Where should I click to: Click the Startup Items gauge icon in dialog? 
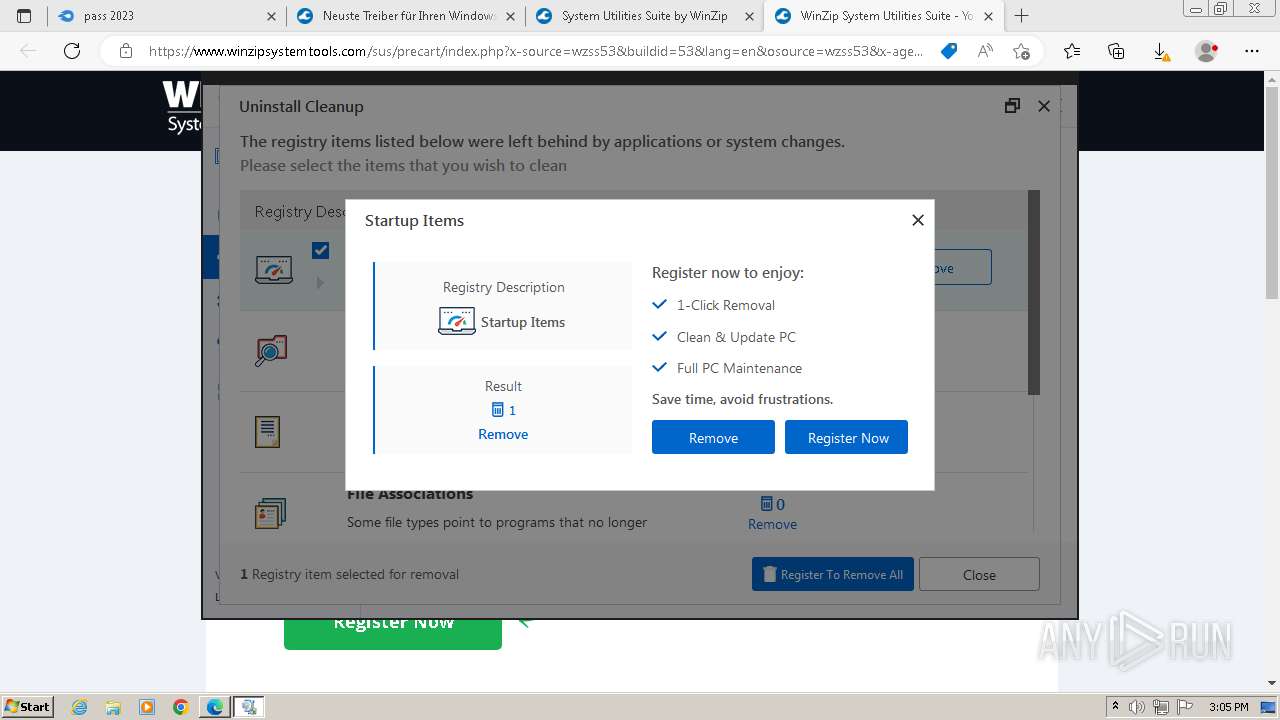point(457,321)
